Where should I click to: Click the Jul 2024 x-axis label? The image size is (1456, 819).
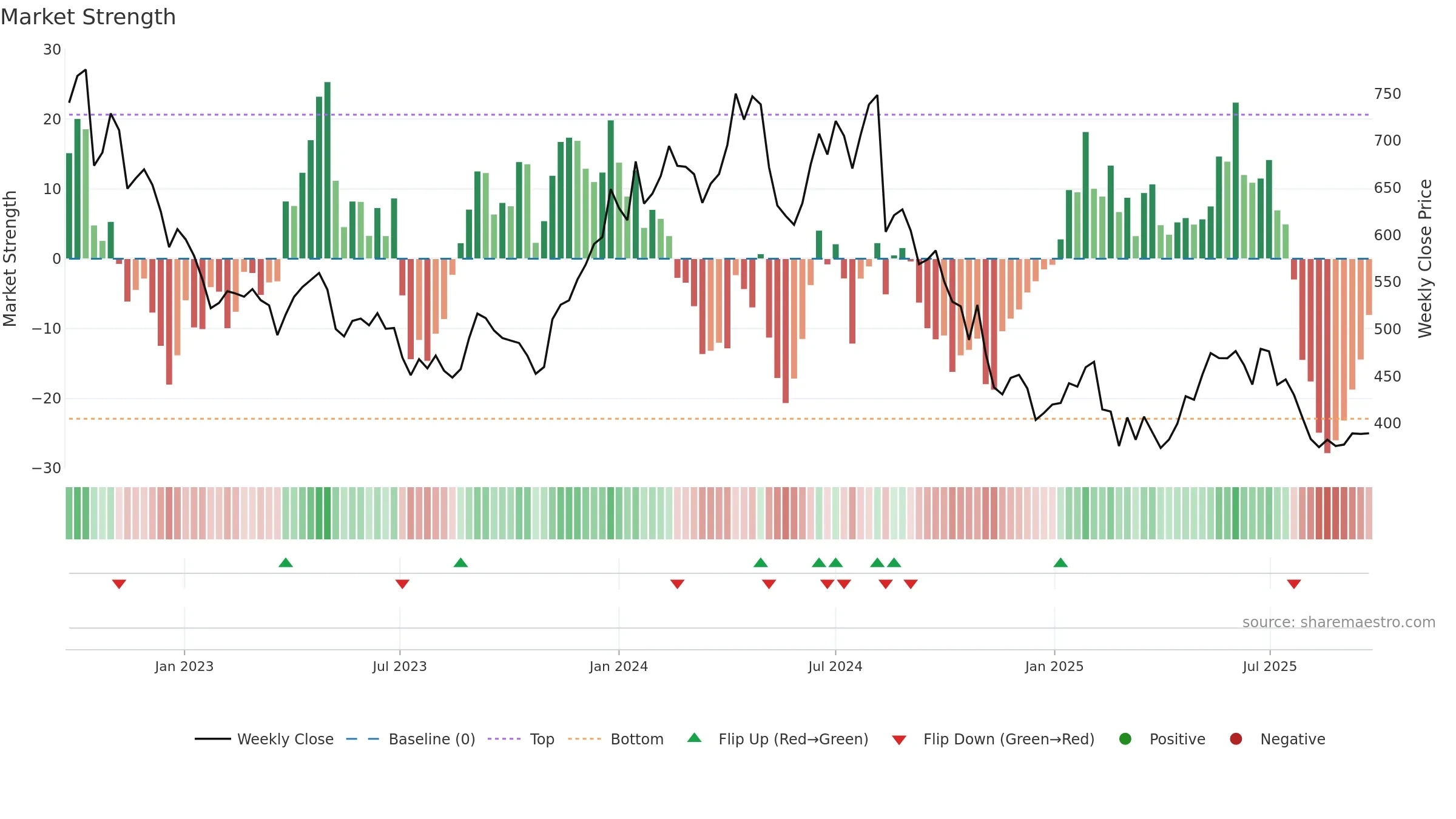[x=835, y=666]
